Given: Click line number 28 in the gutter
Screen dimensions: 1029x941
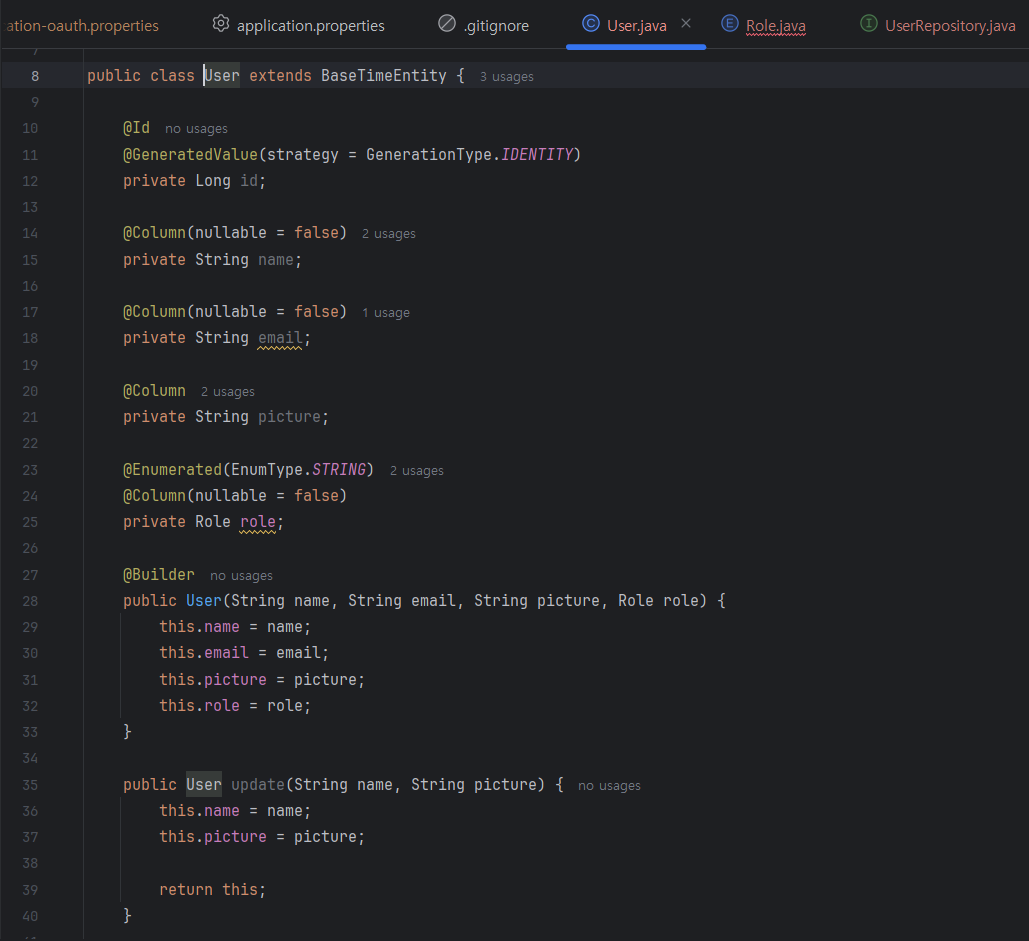Looking at the screenshot, I should click(x=30, y=601).
